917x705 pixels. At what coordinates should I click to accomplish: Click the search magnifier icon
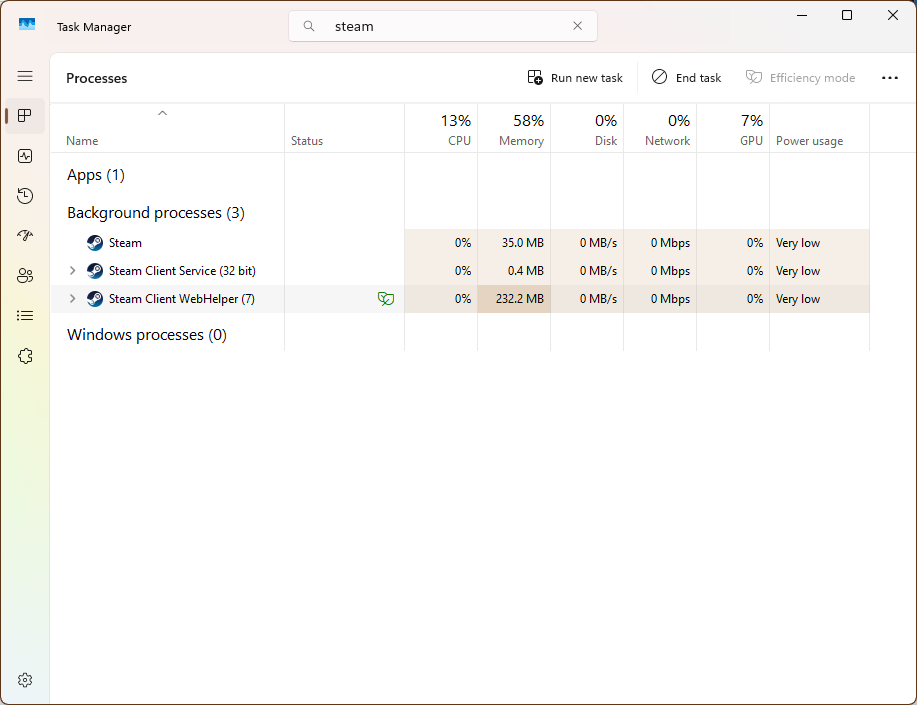[309, 26]
